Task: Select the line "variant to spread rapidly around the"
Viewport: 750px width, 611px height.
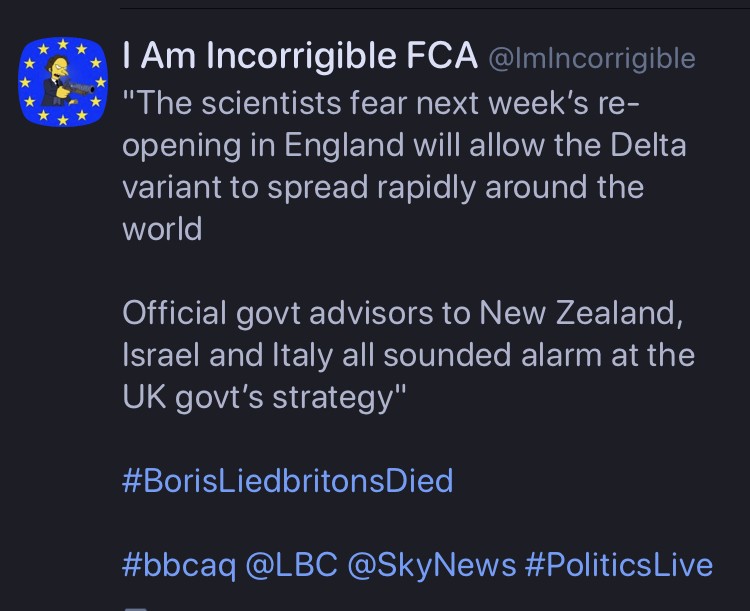Action: click(x=383, y=186)
